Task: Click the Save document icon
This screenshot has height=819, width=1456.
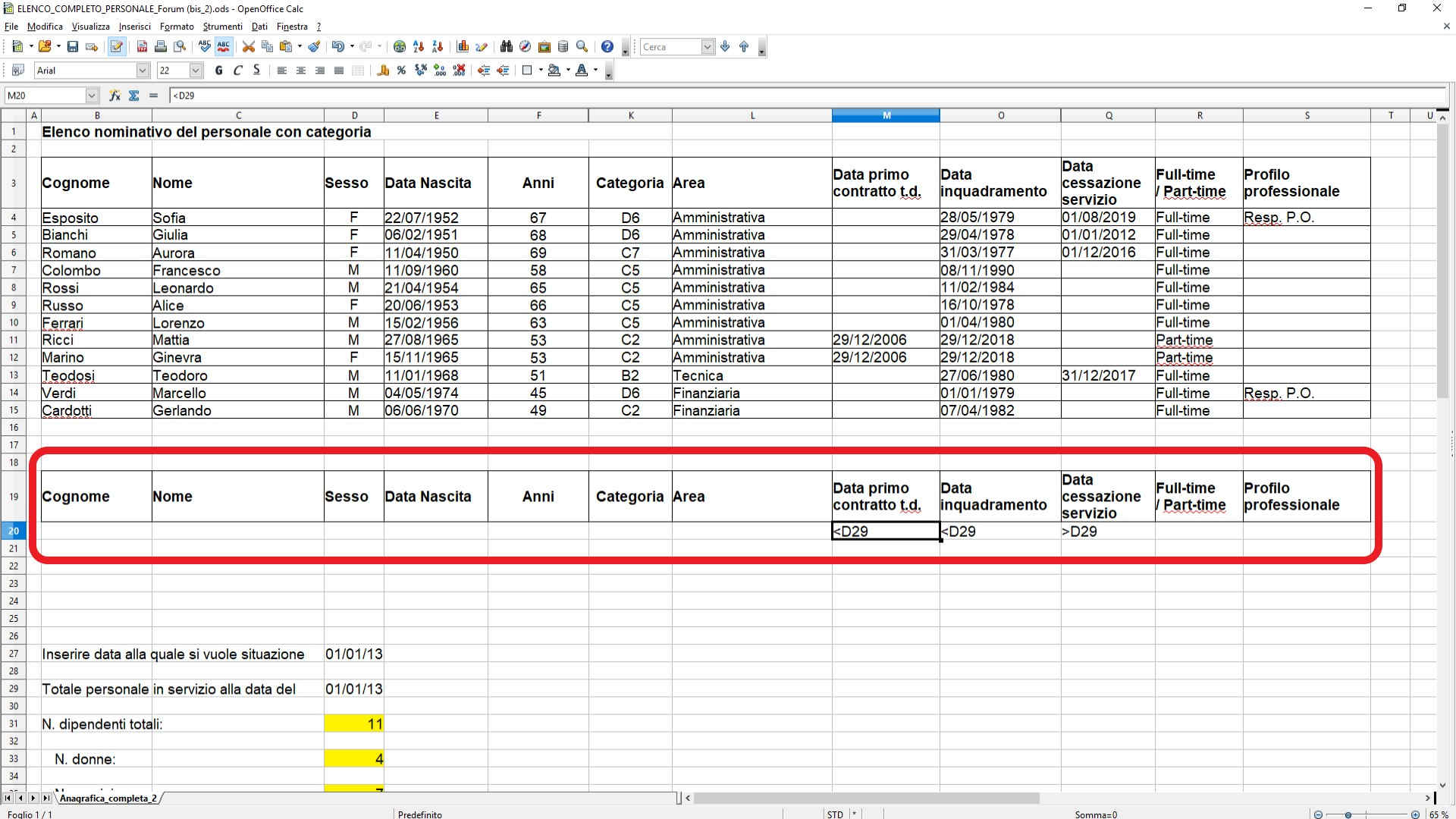Action: (73, 47)
